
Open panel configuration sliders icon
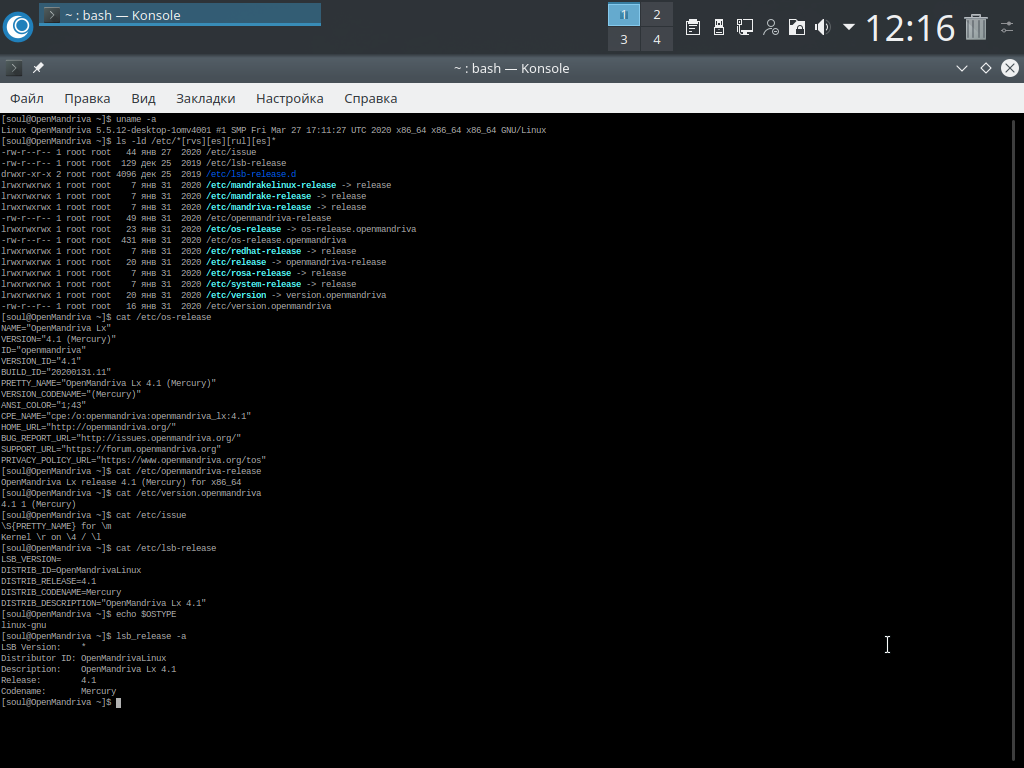click(x=1007, y=27)
